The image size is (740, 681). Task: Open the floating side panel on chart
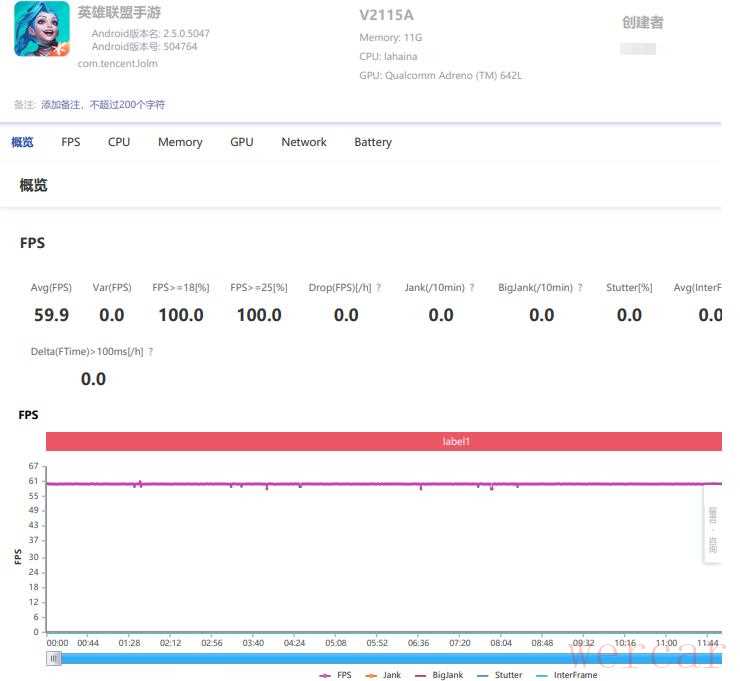tap(712, 528)
